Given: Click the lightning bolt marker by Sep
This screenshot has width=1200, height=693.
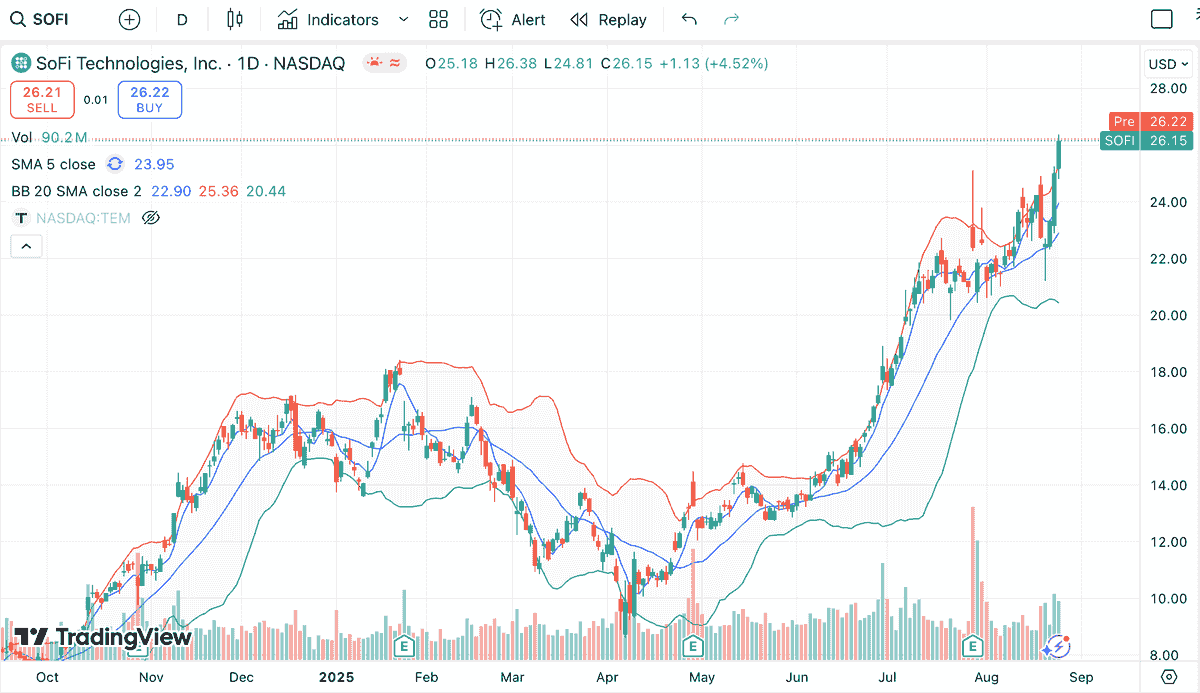Looking at the screenshot, I should coord(1057,646).
